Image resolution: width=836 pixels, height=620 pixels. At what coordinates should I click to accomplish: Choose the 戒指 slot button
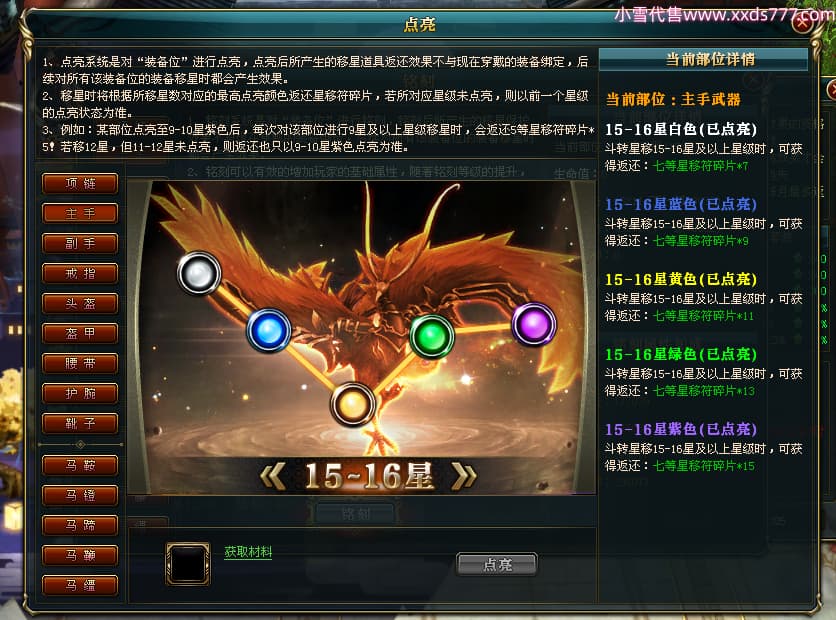pos(80,273)
